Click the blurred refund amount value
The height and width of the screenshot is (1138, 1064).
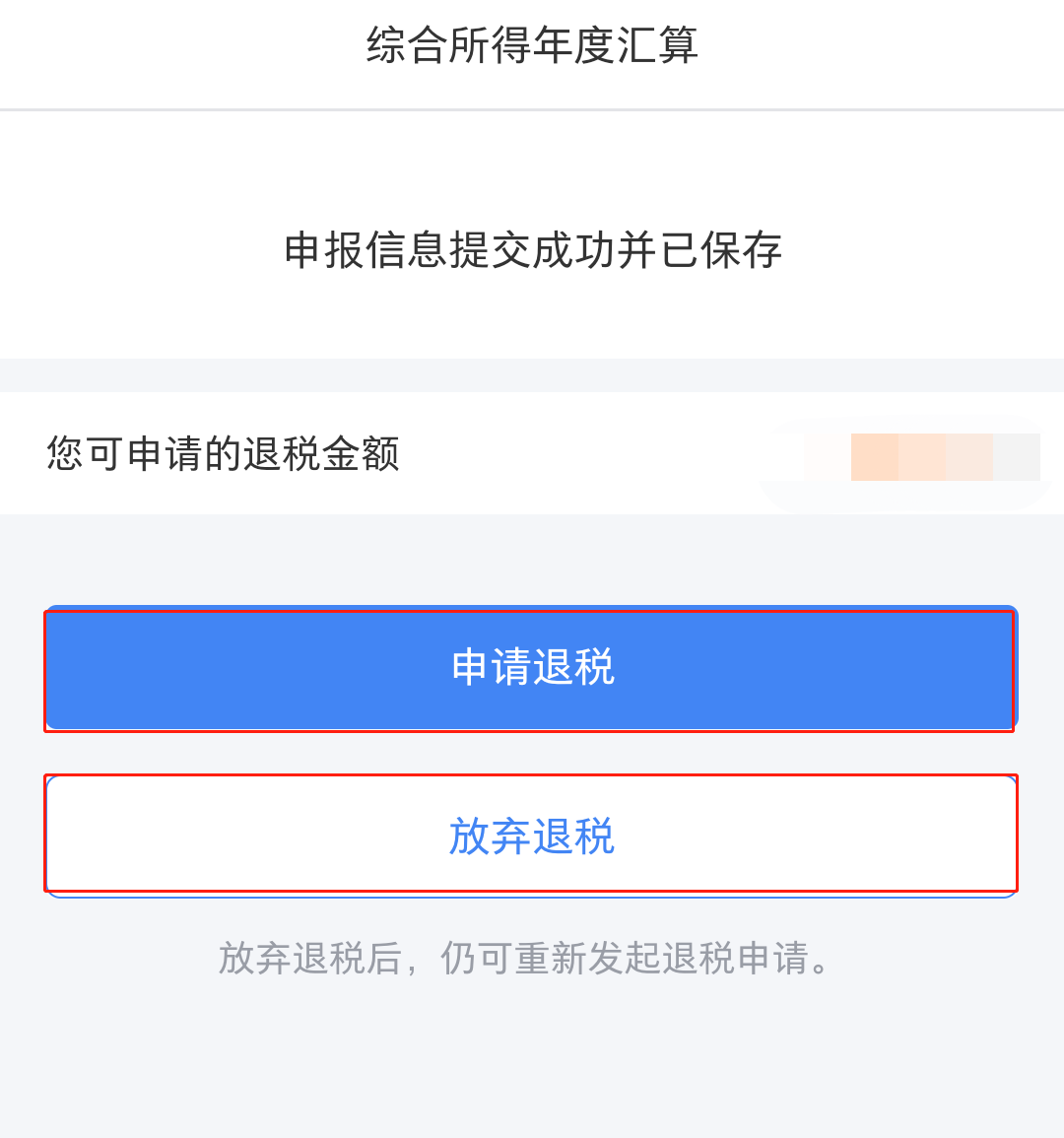(x=944, y=457)
